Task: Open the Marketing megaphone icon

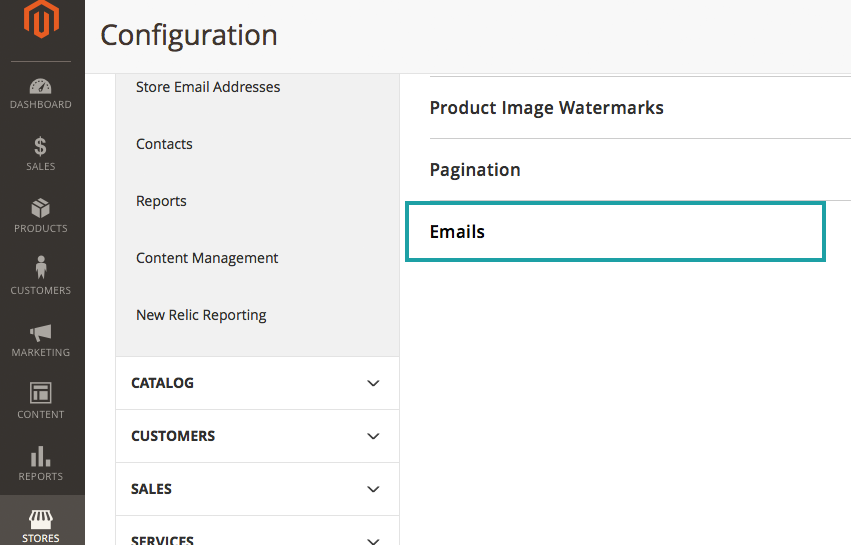Action: (41, 332)
